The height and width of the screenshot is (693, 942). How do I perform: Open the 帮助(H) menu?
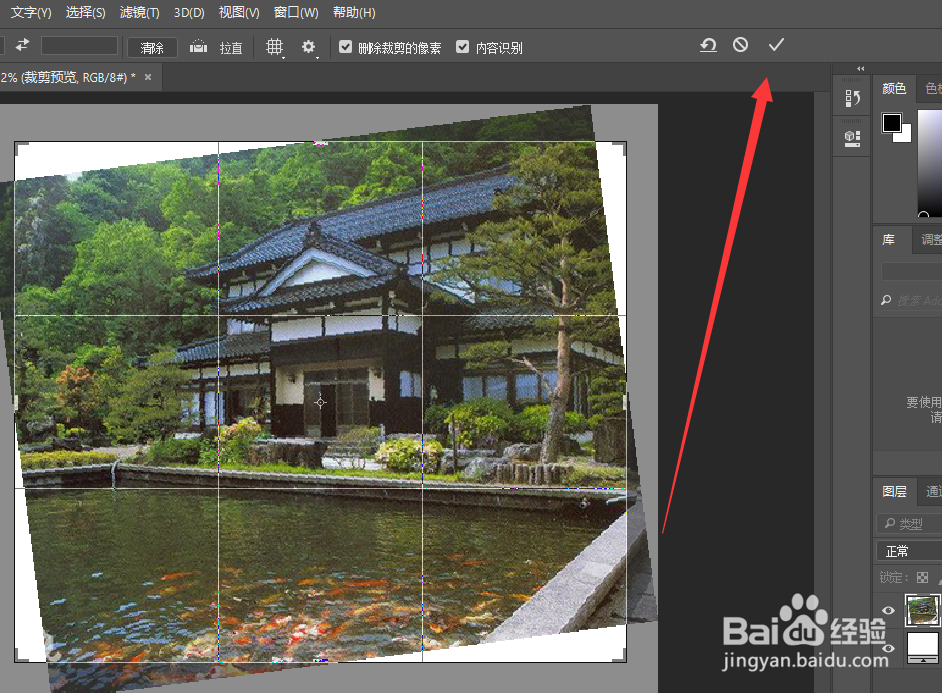[354, 13]
